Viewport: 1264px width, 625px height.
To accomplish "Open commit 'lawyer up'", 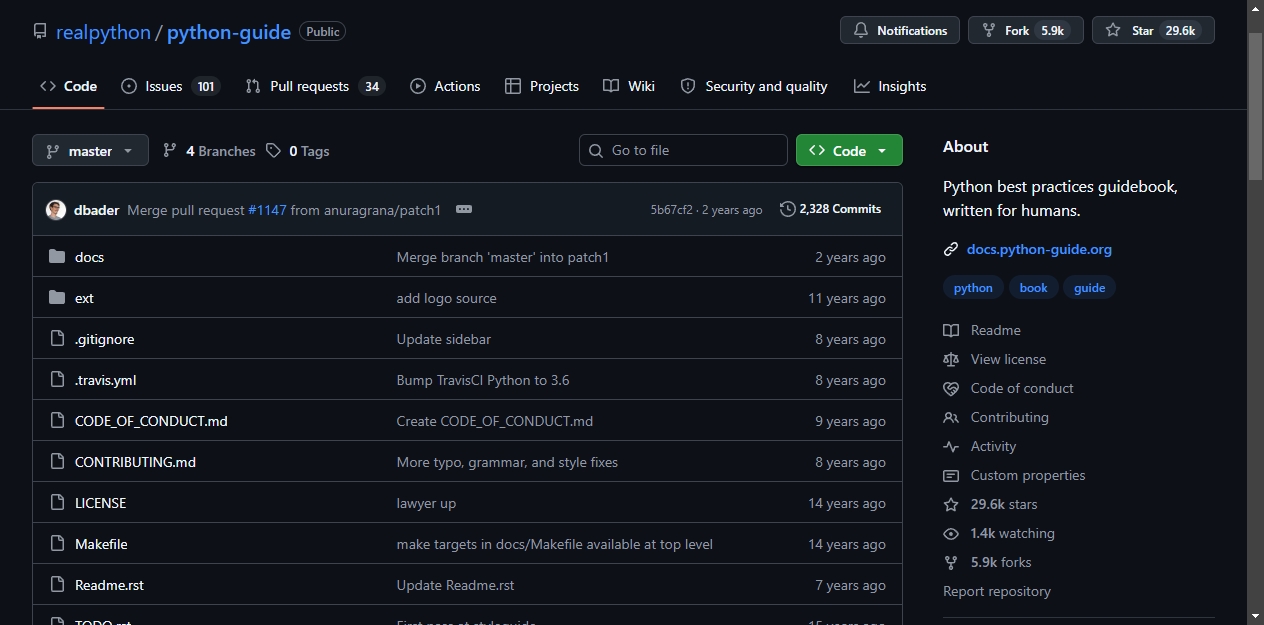I will coord(426,503).
